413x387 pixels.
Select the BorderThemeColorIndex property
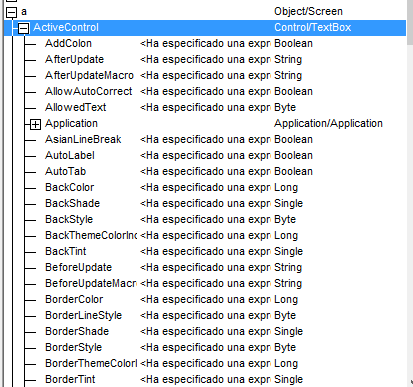[91, 363]
